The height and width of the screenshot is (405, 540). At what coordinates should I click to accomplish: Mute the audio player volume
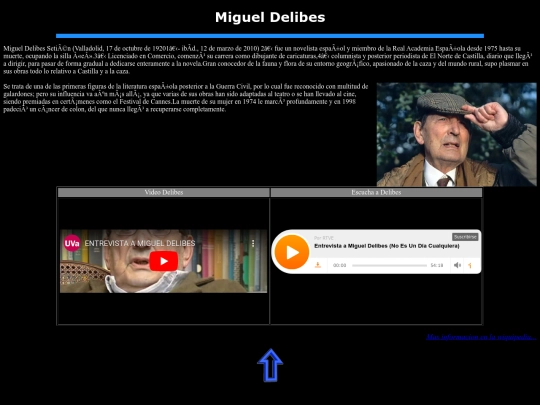click(457, 265)
